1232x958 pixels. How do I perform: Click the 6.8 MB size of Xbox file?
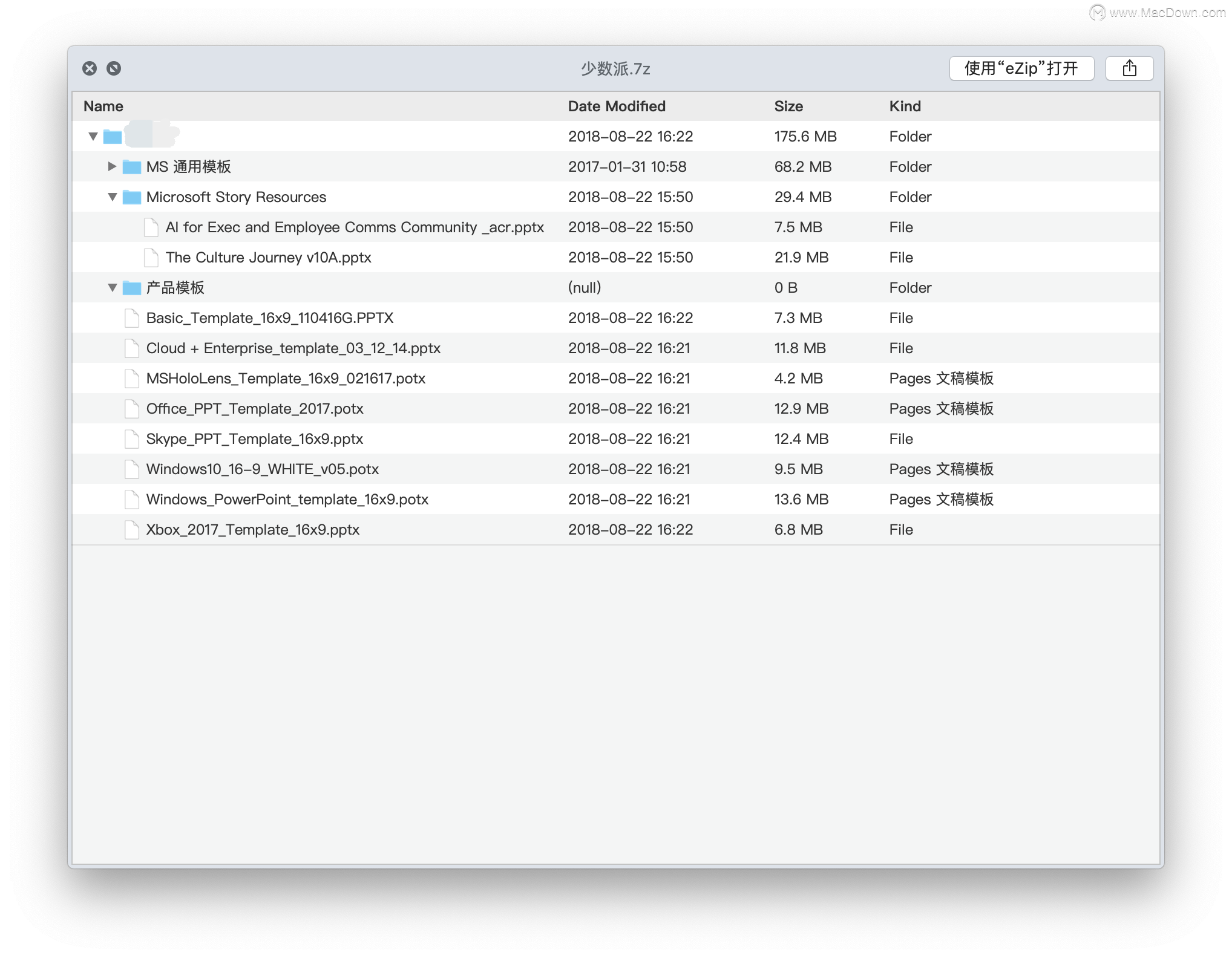coord(799,530)
